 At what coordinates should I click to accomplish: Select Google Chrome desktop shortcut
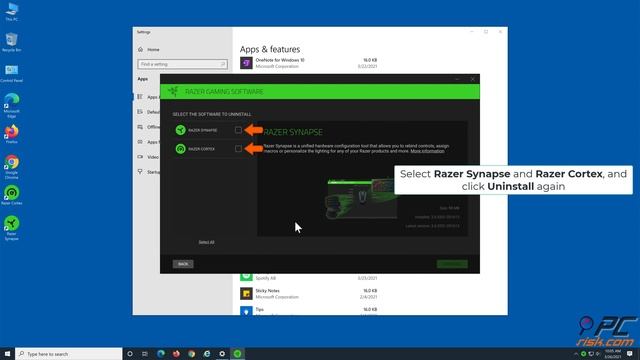pos(11,167)
